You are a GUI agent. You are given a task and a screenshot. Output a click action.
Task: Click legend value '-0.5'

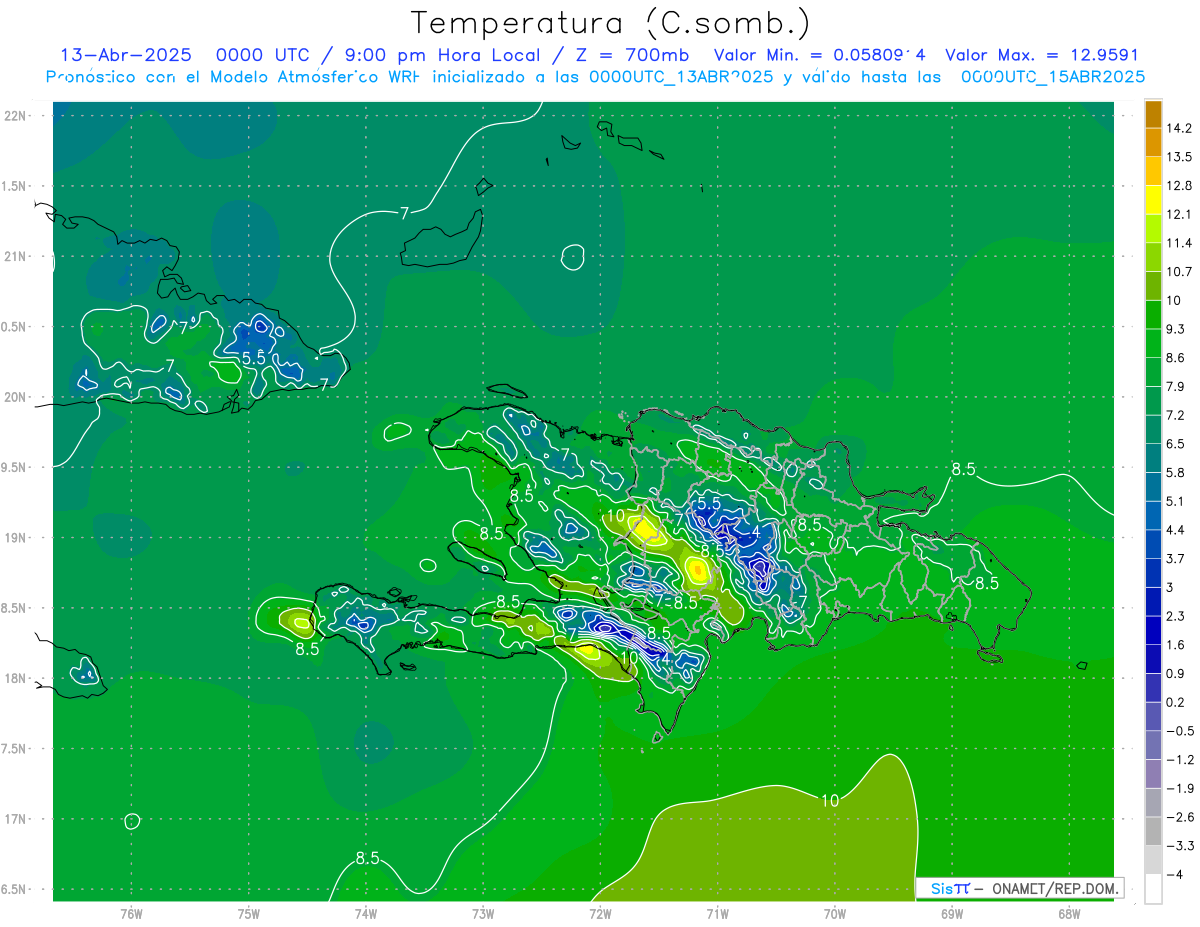coord(1181,731)
